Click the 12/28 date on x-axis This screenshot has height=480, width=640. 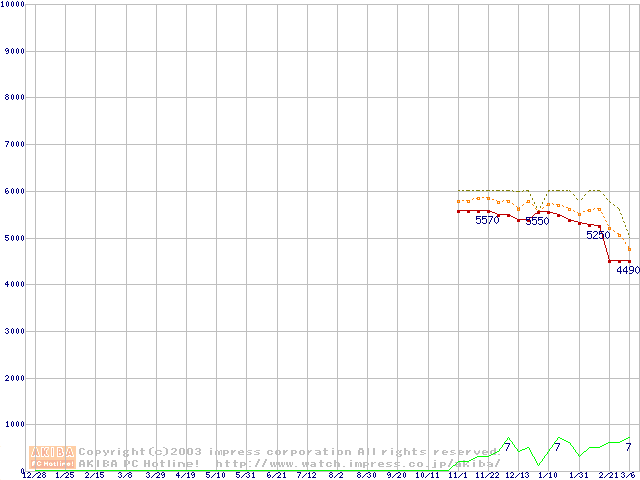click(x=34, y=475)
